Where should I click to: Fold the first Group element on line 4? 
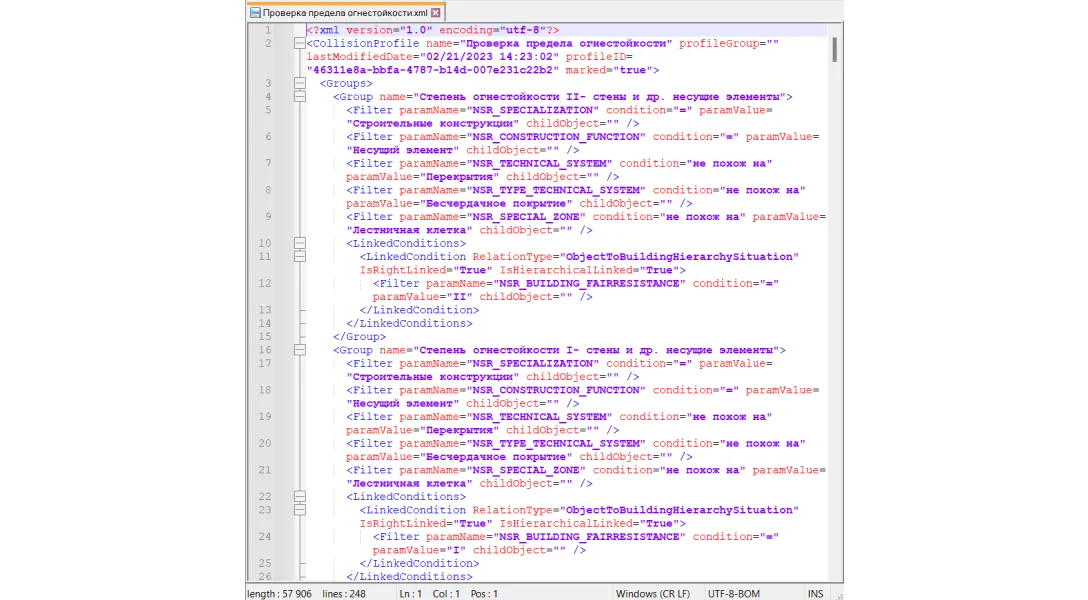[x=299, y=97]
